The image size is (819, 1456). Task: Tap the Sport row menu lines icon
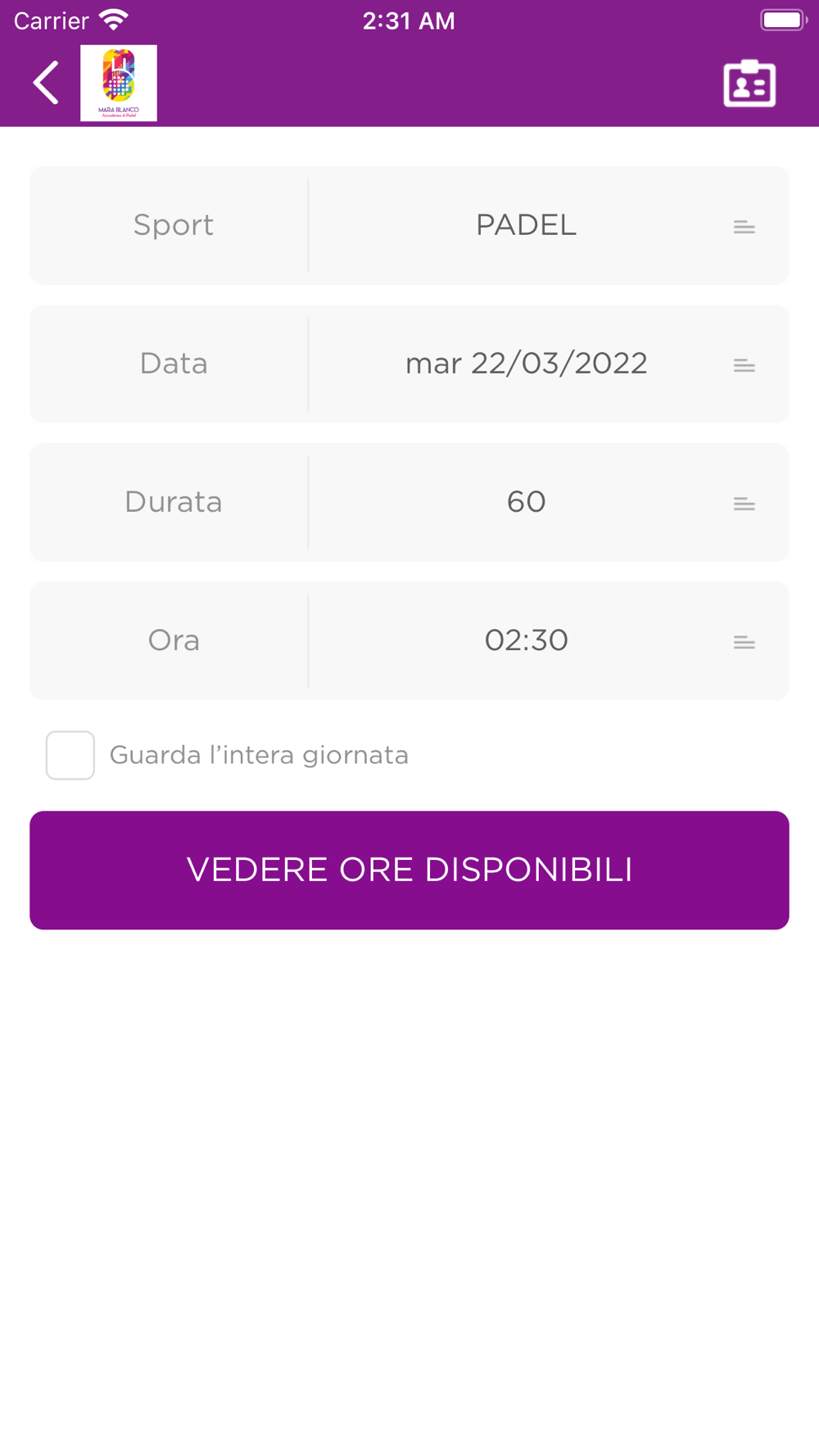pos(744,227)
